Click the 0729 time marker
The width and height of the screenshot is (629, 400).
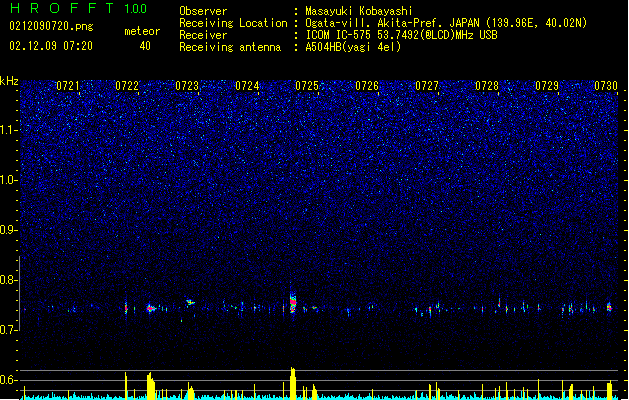(x=547, y=86)
